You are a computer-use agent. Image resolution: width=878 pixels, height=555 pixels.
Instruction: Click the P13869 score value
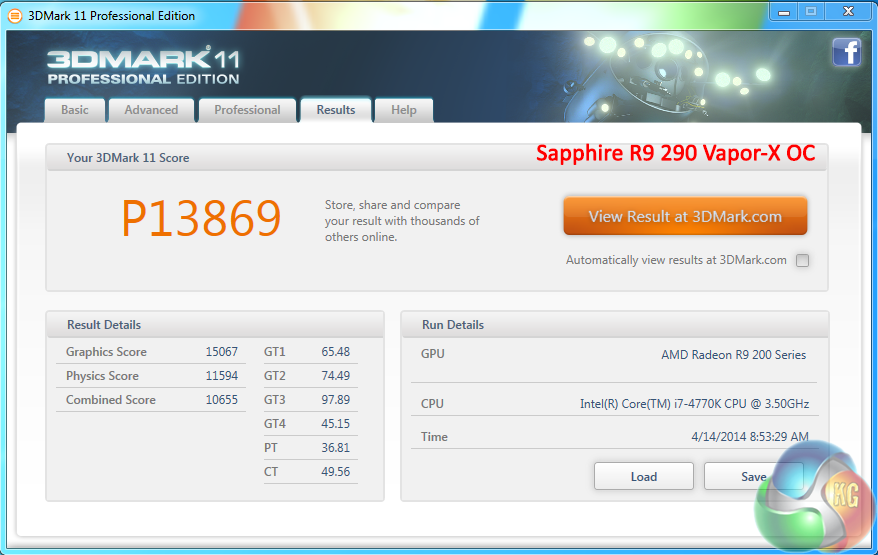[x=201, y=219]
